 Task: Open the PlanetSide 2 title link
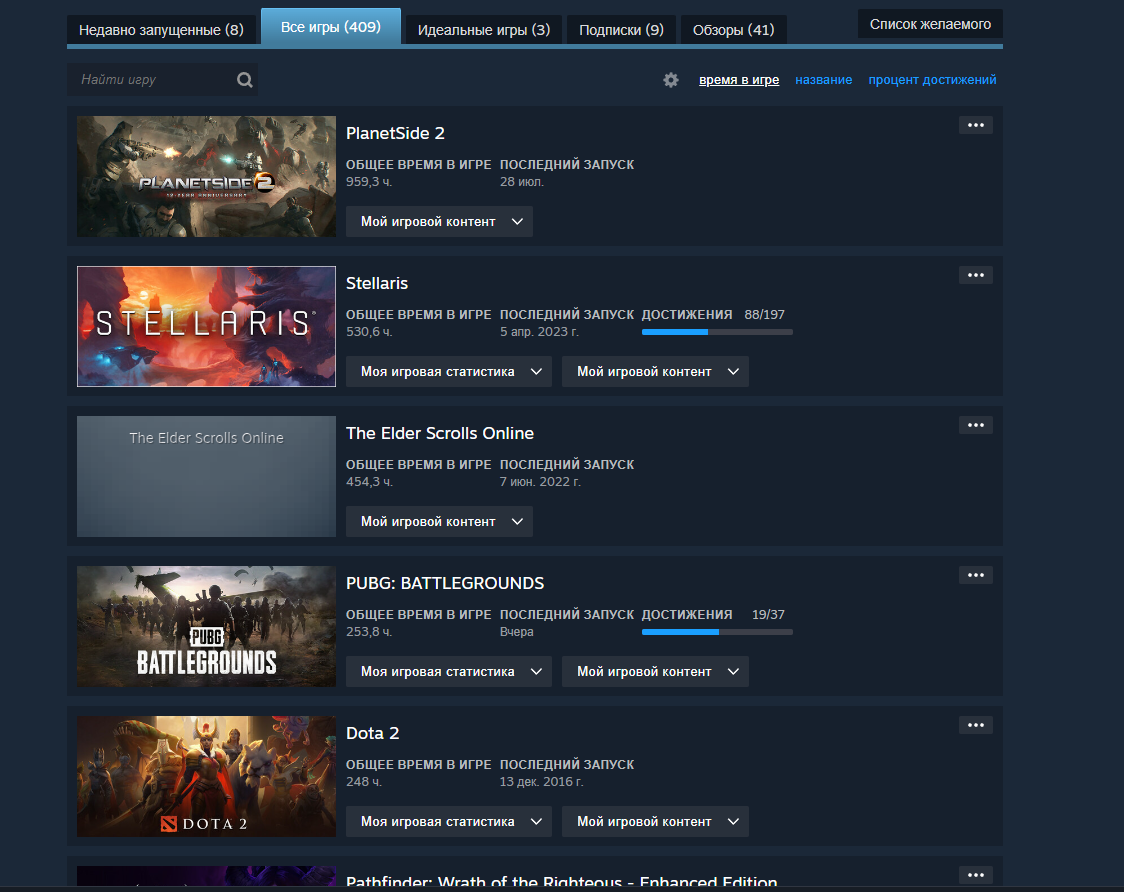(395, 133)
